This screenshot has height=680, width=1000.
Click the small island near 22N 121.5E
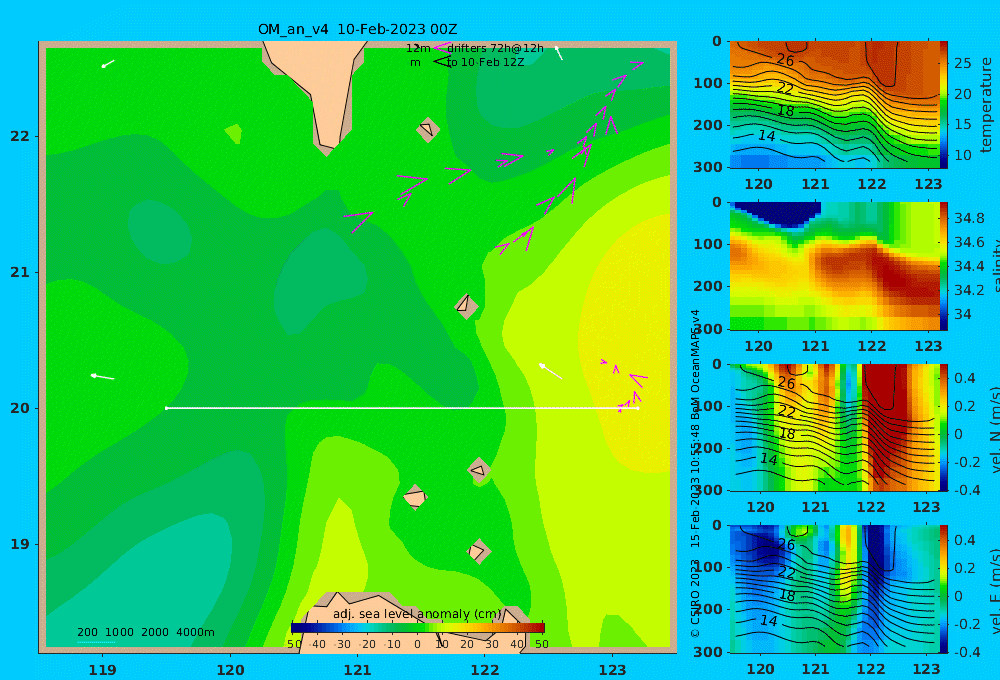point(427,130)
